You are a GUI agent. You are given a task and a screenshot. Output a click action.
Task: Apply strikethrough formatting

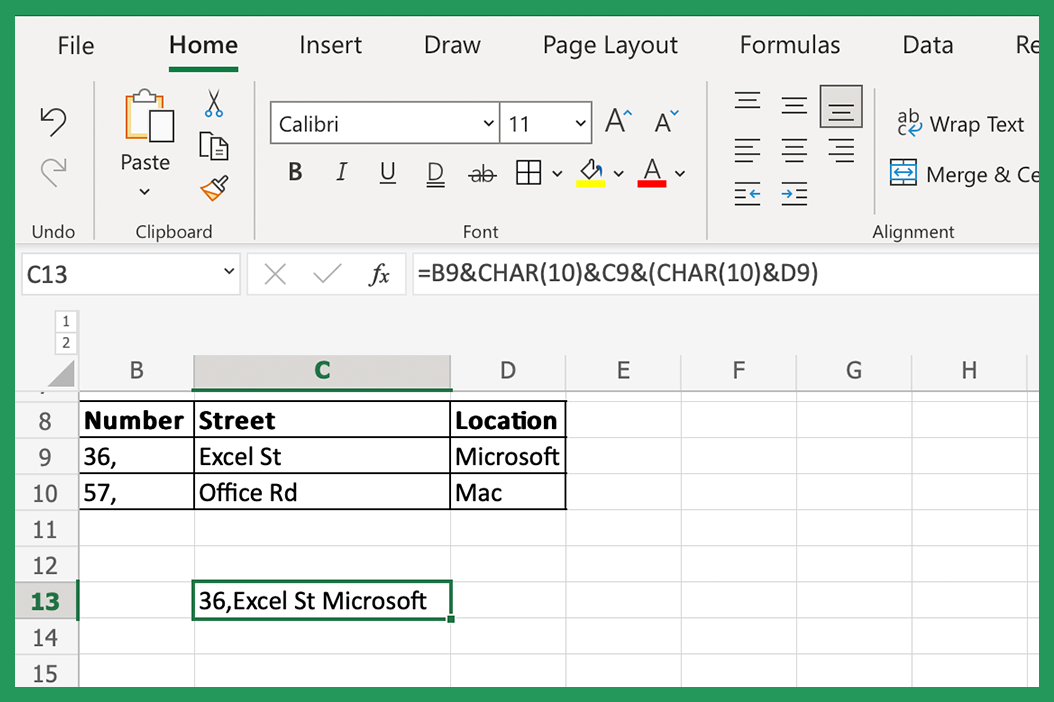[x=483, y=172]
